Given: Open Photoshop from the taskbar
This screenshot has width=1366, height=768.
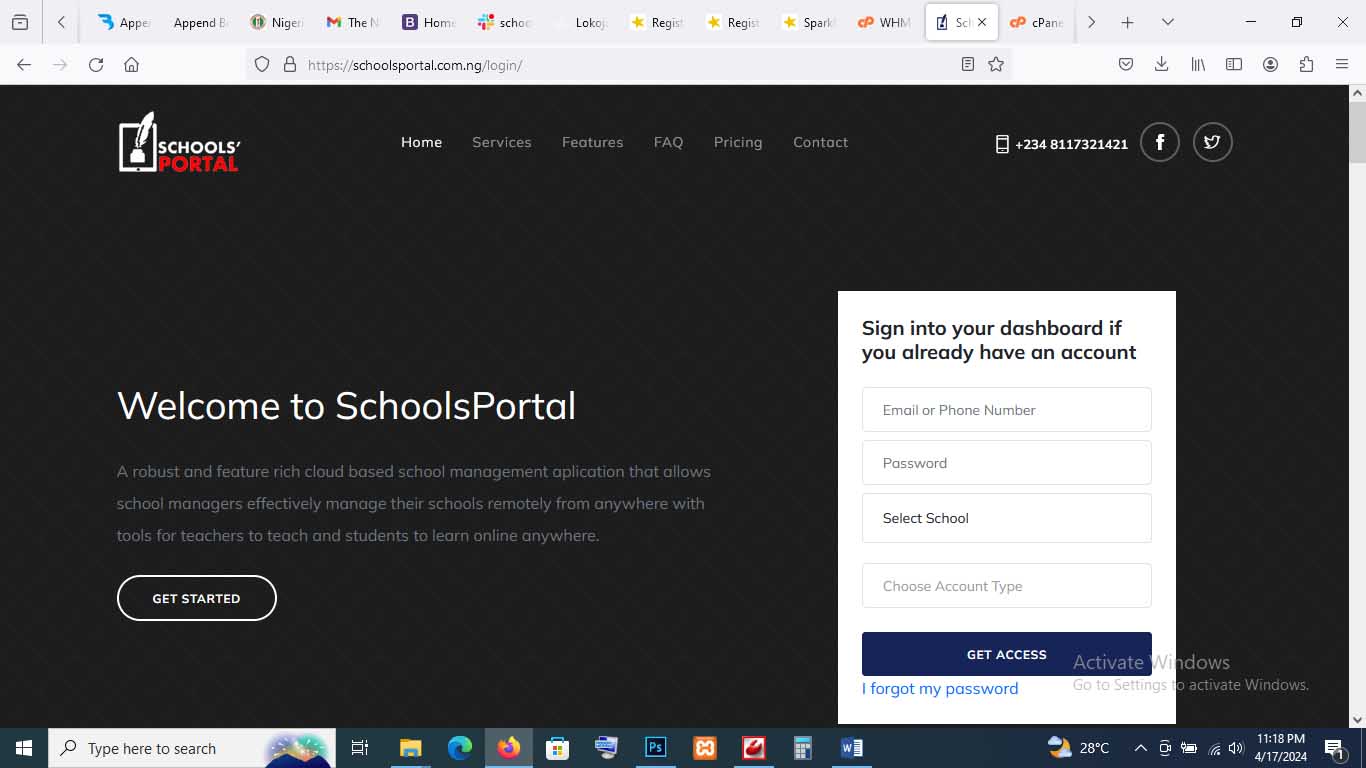Looking at the screenshot, I should coord(656,748).
